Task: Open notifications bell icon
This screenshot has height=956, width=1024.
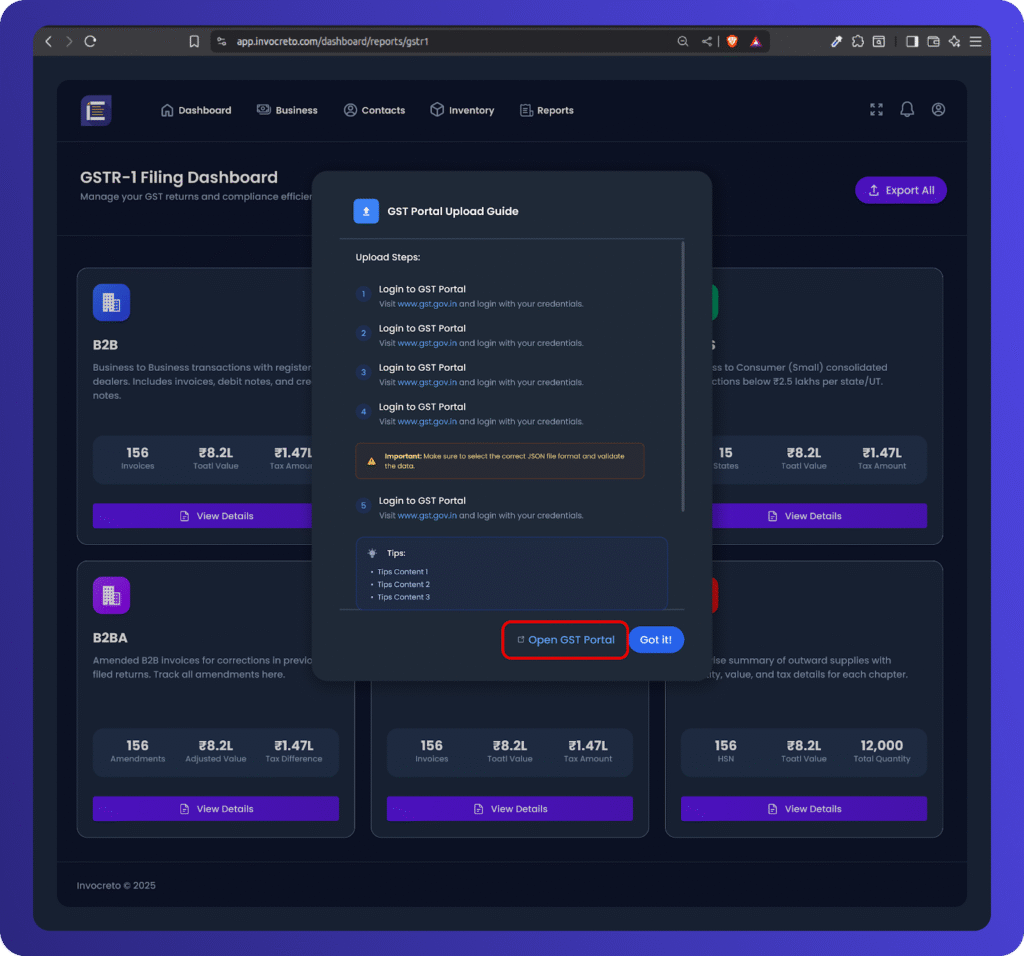Action: (x=907, y=110)
